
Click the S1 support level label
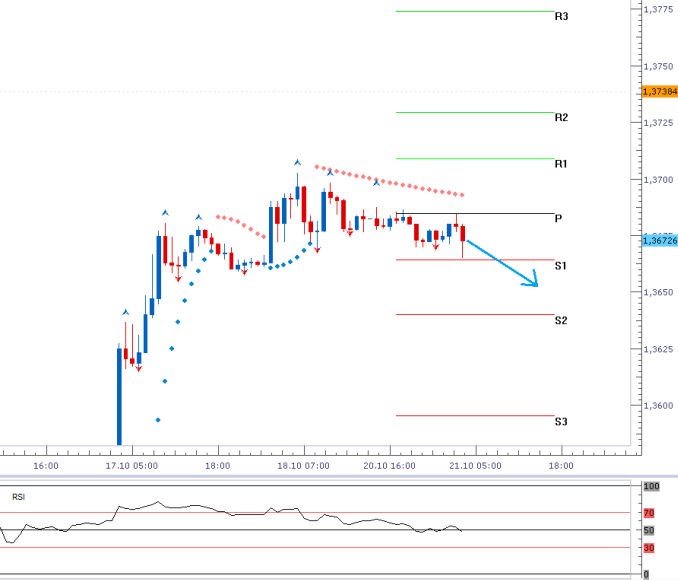coord(560,266)
